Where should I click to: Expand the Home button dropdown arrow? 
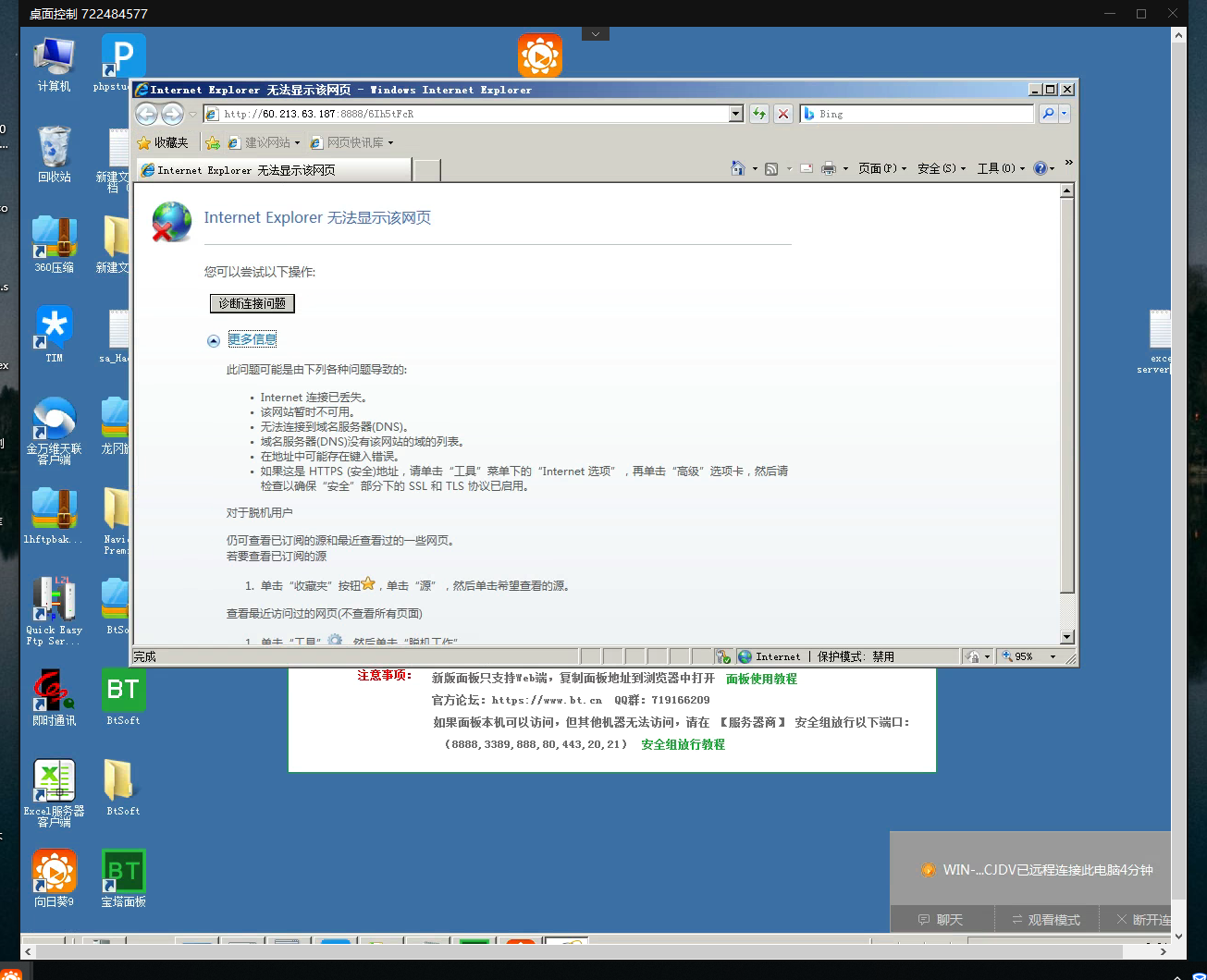pos(755,168)
